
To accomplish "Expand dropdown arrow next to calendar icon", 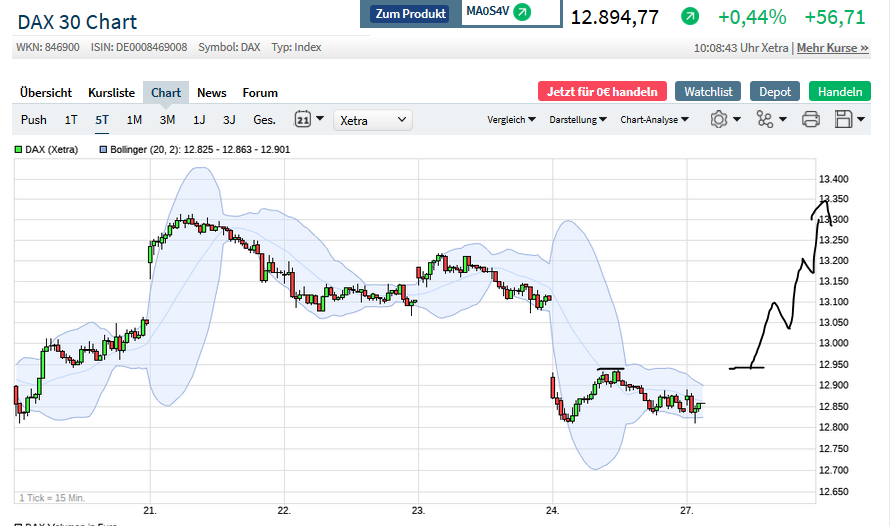I will [x=320, y=119].
